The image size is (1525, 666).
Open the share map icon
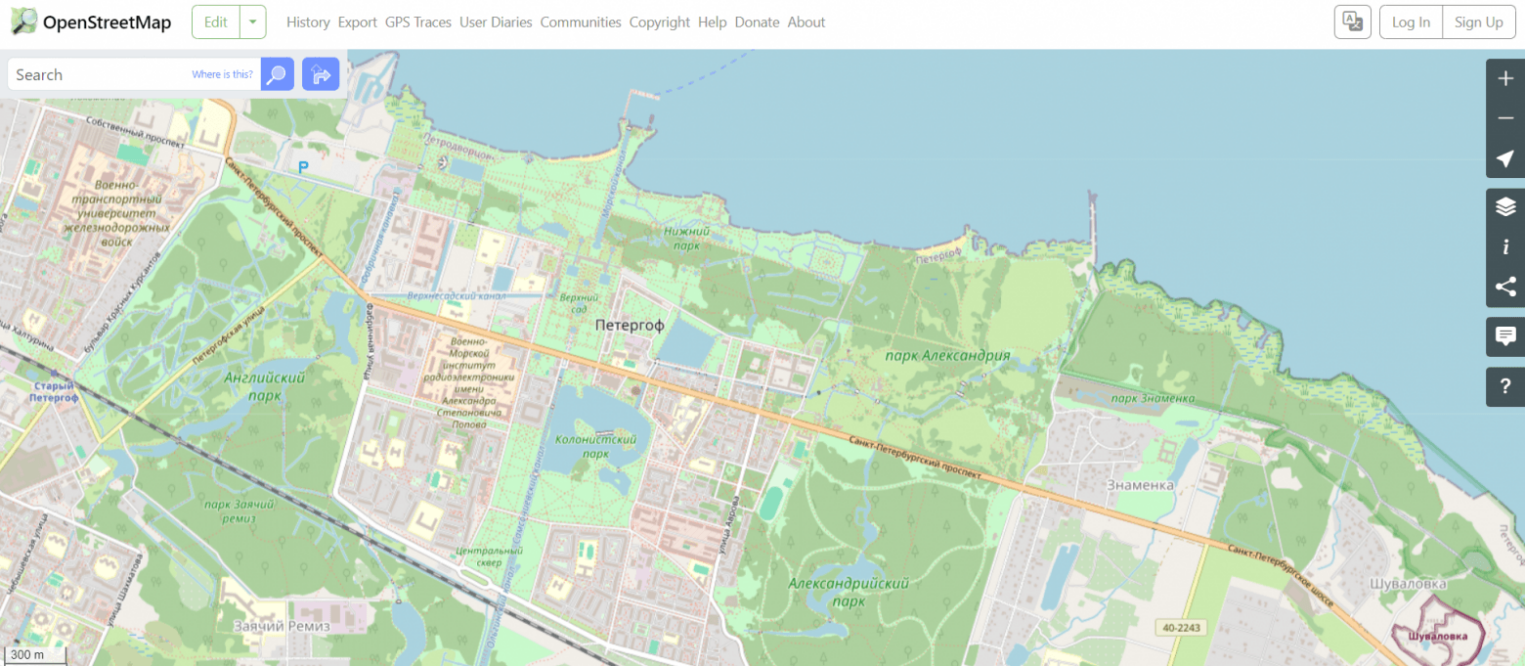click(1505, 287)
